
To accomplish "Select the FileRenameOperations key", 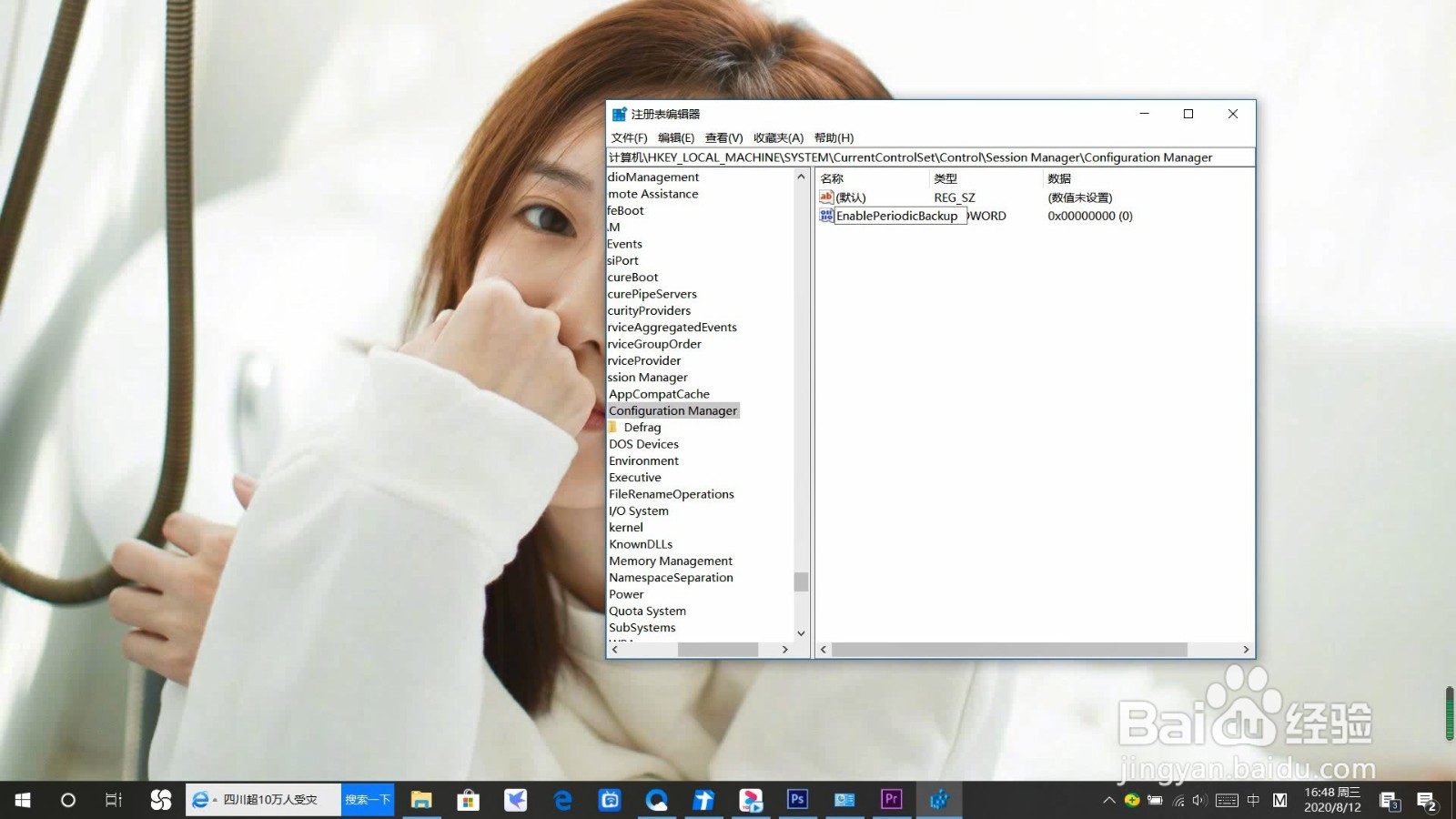I will tap(672, 494).
